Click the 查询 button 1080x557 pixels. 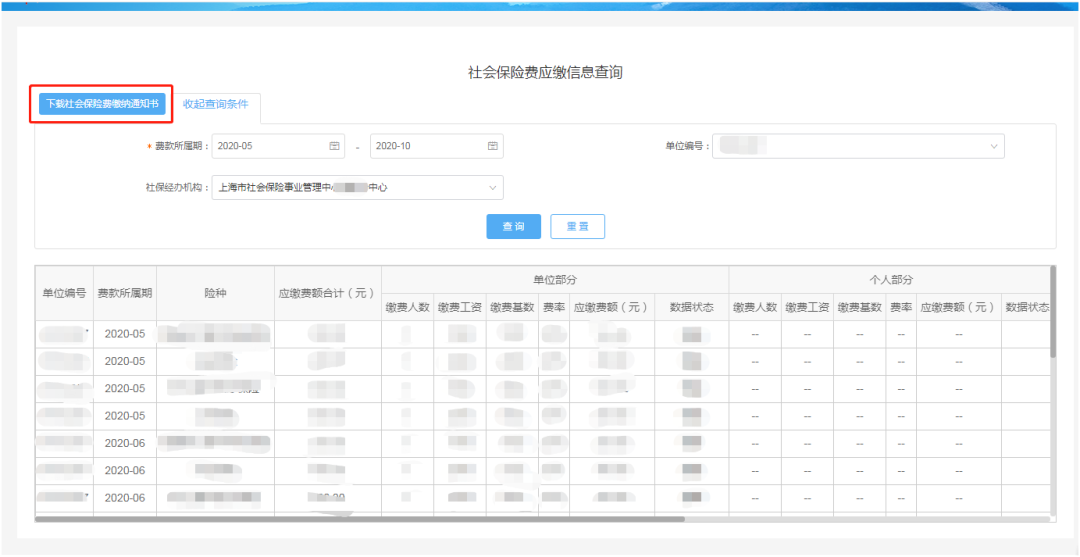pyautogui.click(x=514, y=226)
